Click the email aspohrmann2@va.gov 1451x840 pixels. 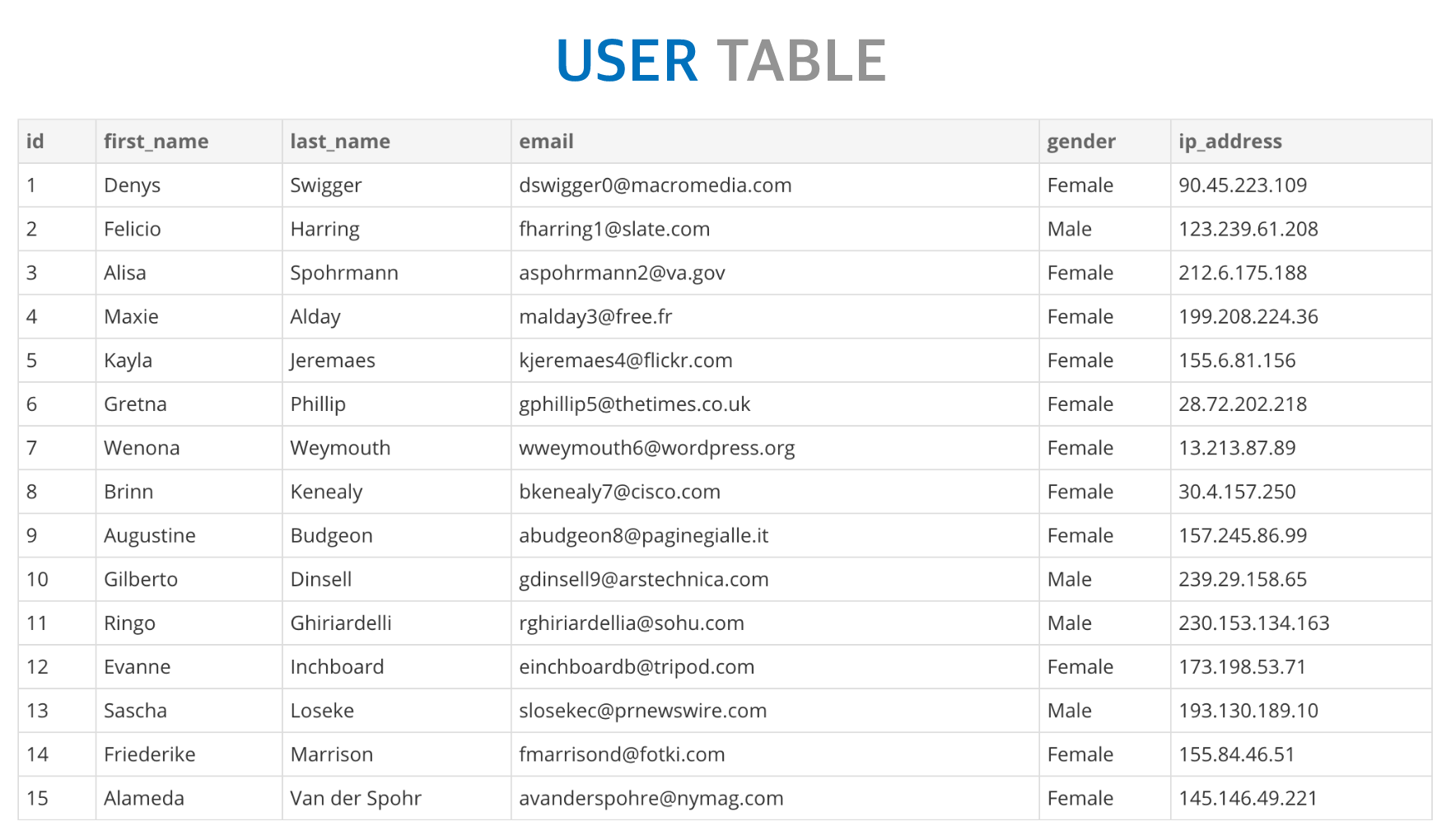[x=622, y=273]
